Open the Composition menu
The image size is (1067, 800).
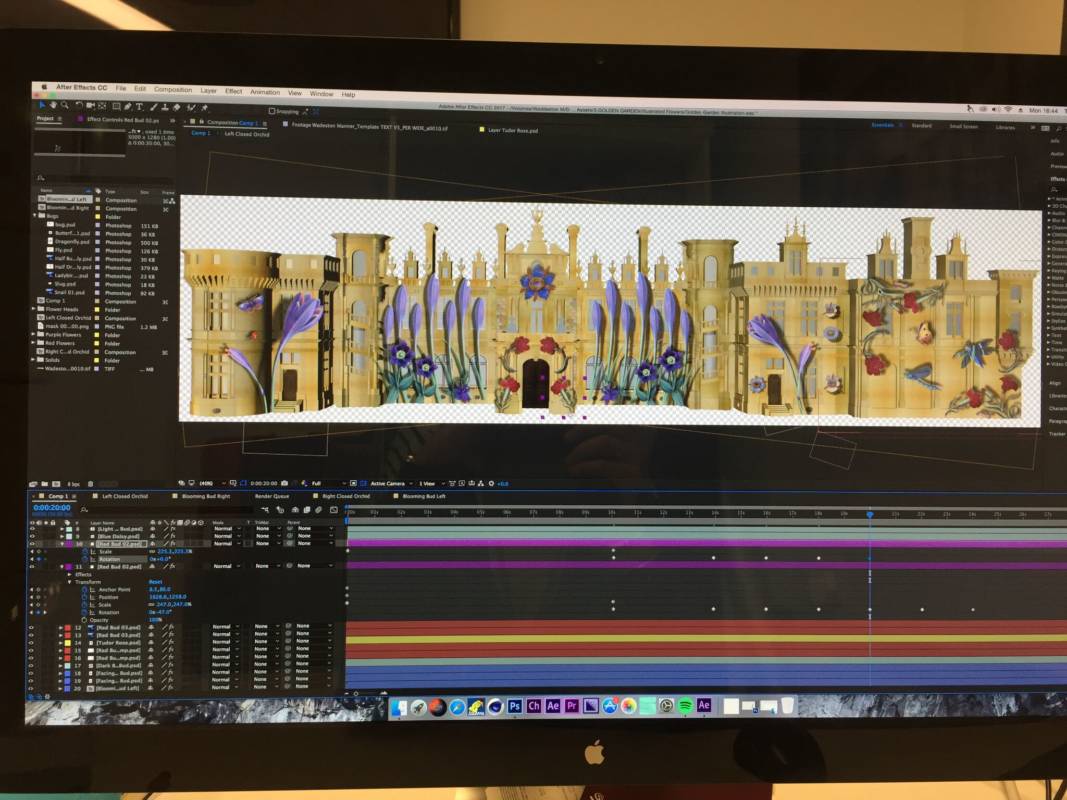coord(173,90)
